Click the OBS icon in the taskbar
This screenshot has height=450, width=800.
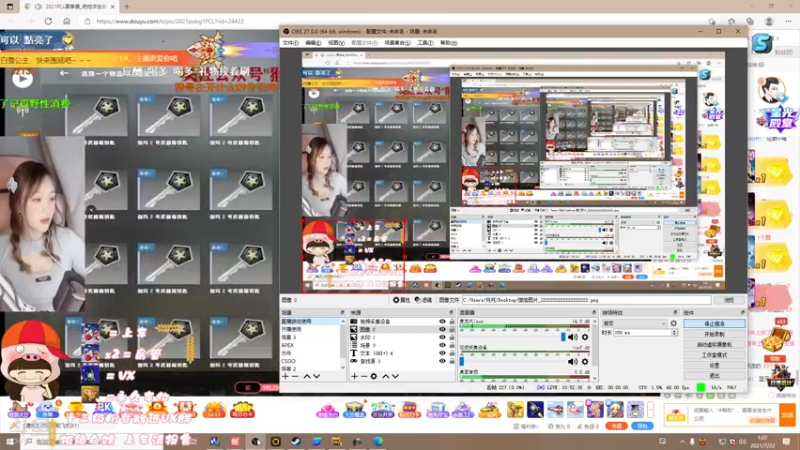(256, 441)
